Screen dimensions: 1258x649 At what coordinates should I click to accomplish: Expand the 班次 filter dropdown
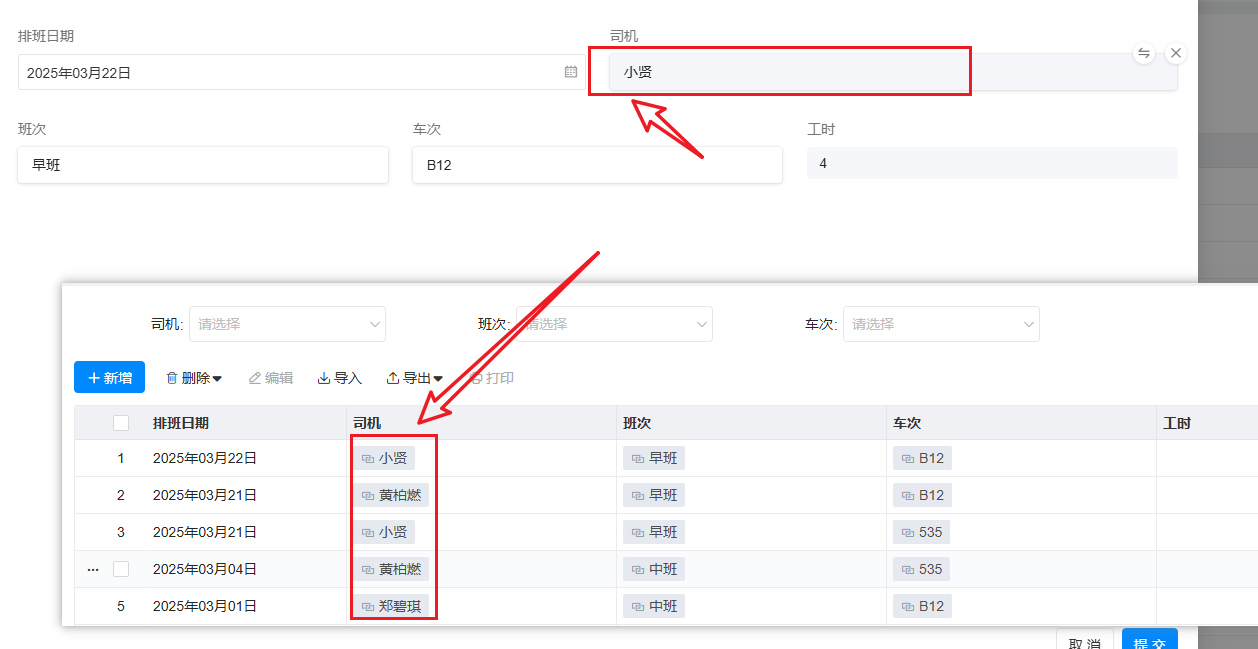click(614, 324)
